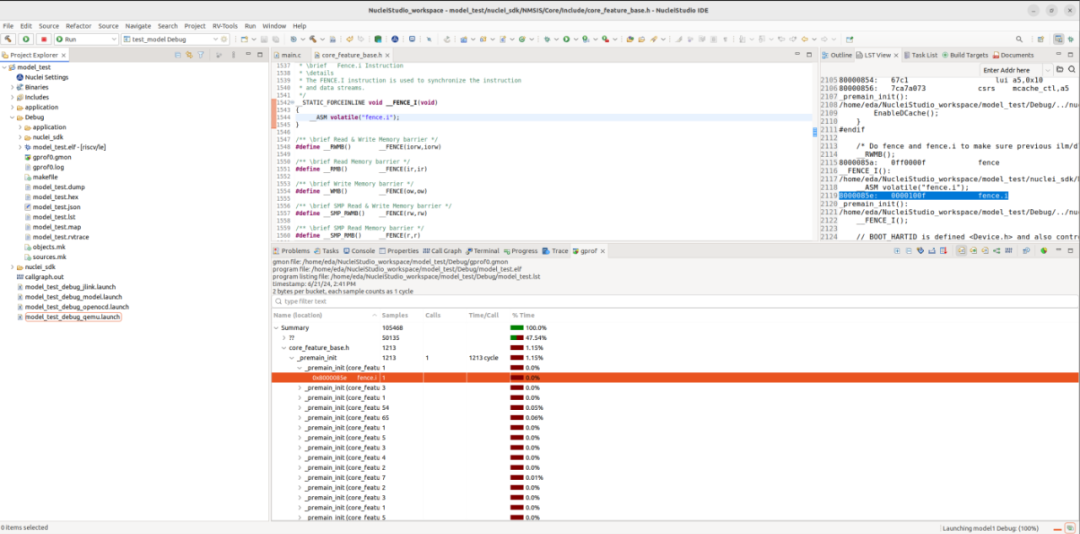Toggle gprof call graph view icon
The width and height of the screenshot is (1080, 534).
[x=997, y=251]
